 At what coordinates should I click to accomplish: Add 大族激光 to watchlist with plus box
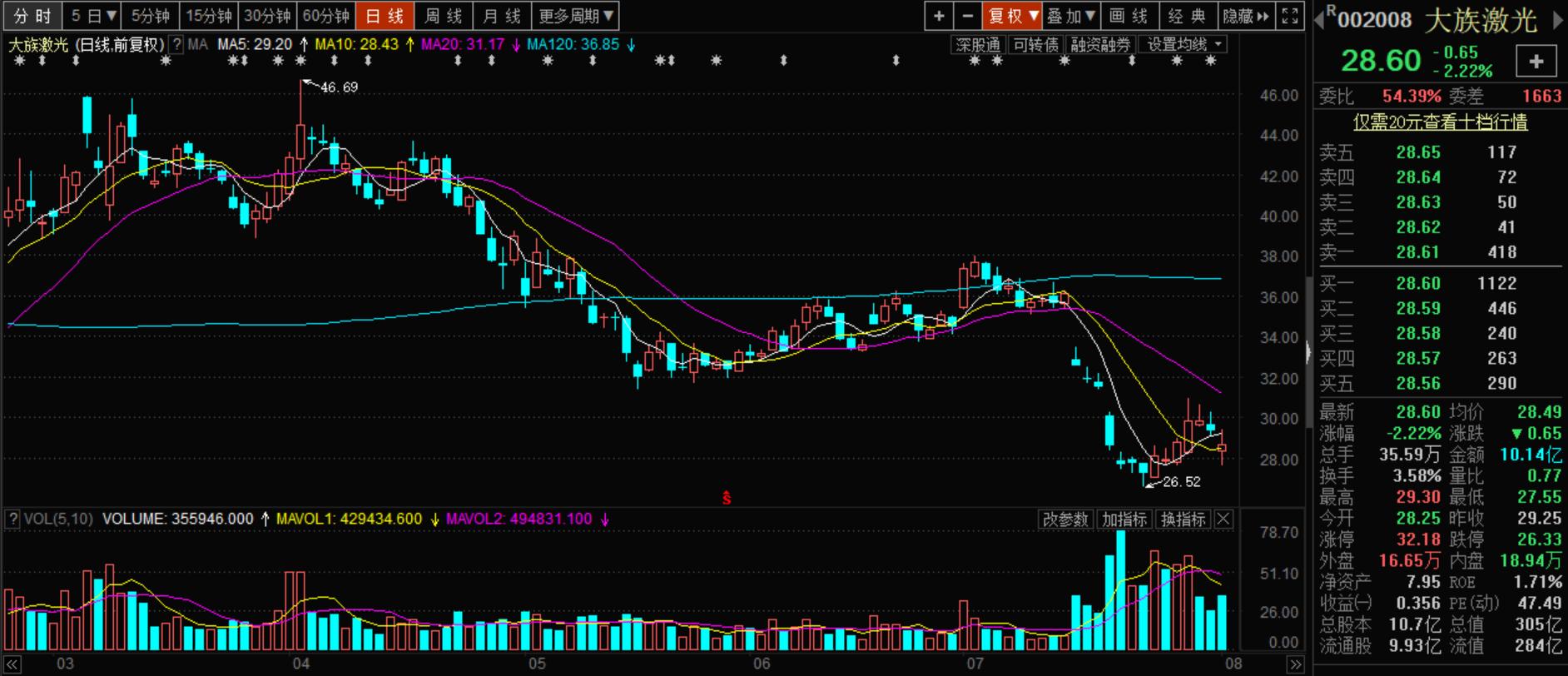(1536, 61)
